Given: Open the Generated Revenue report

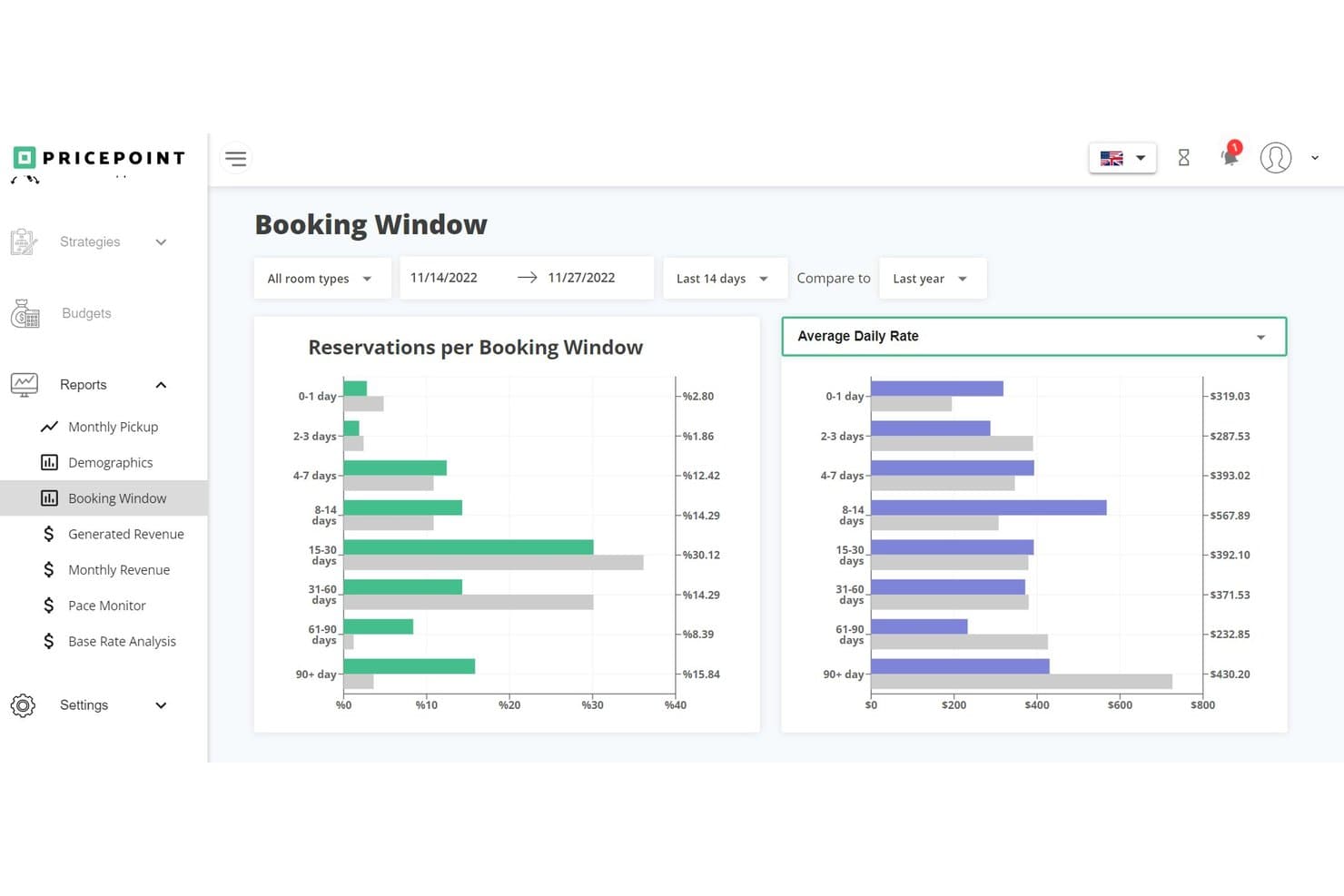Looking at the screenshot, I should (125, 534).
